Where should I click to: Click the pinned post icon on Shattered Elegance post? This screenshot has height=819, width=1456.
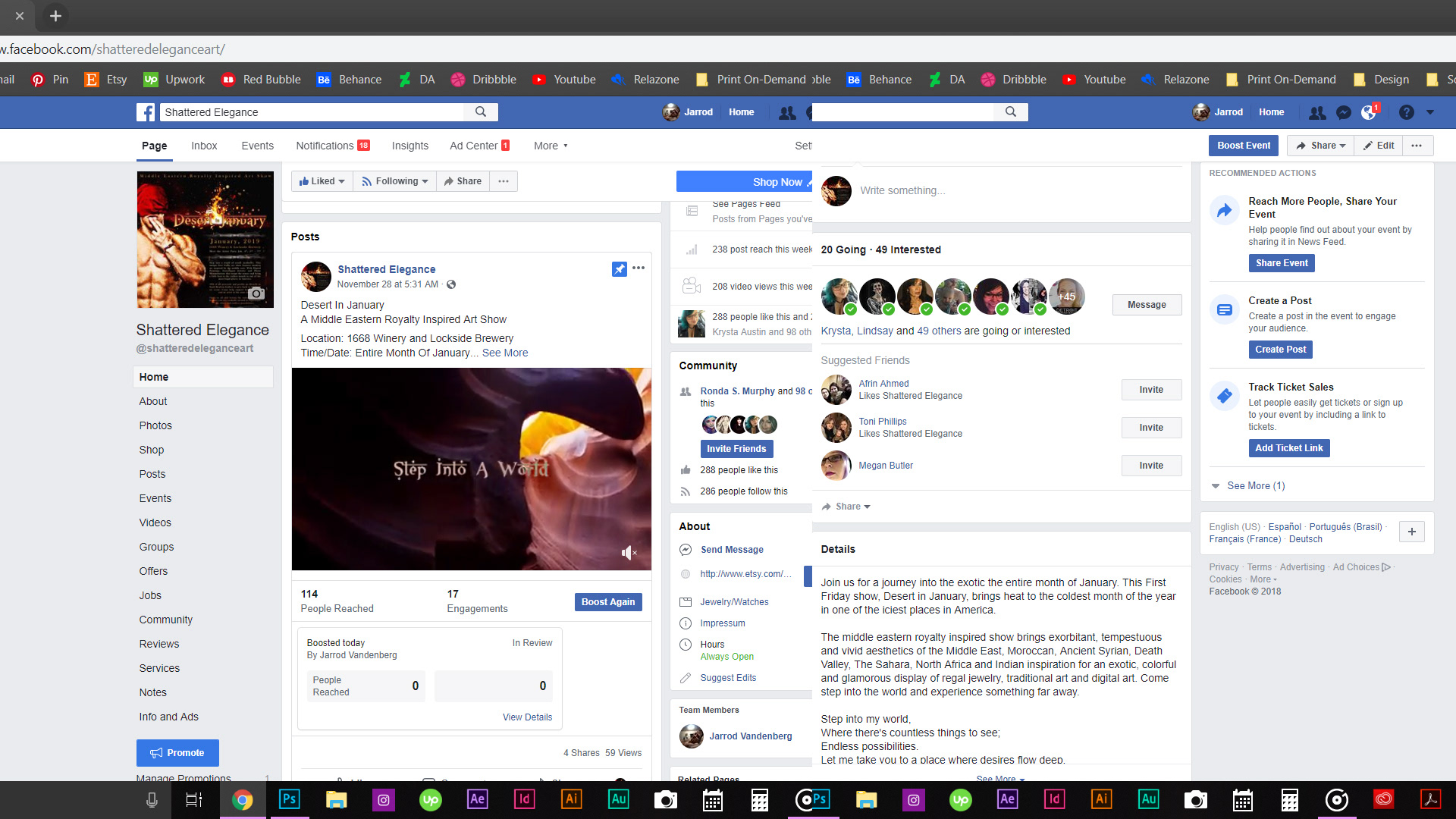[620, 269]
